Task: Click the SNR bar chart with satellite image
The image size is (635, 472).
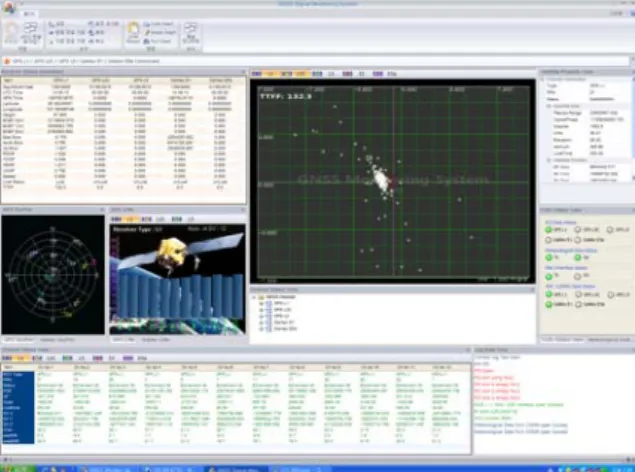Action: coord(177,279)
